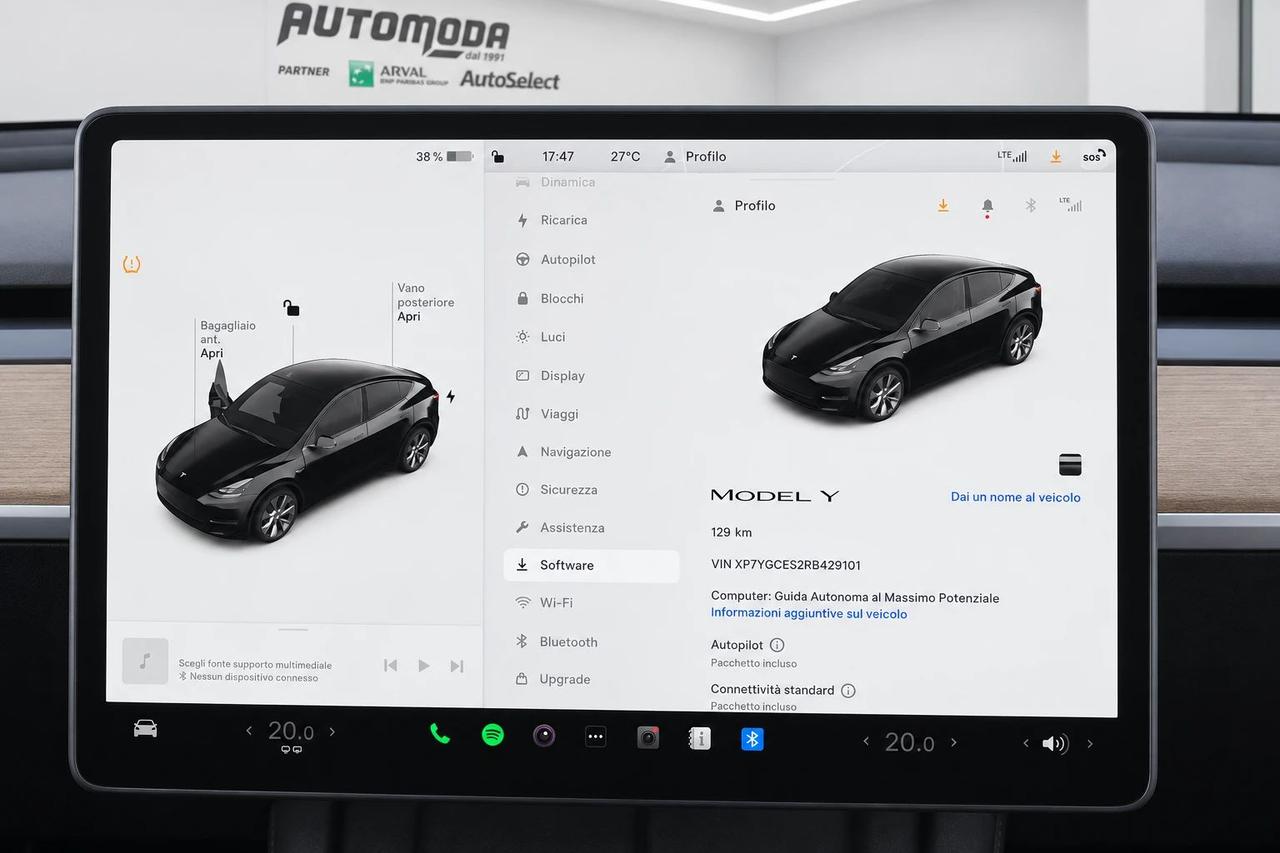Select the Software menu item
1280x853 pixels.
tap(591, 565)
